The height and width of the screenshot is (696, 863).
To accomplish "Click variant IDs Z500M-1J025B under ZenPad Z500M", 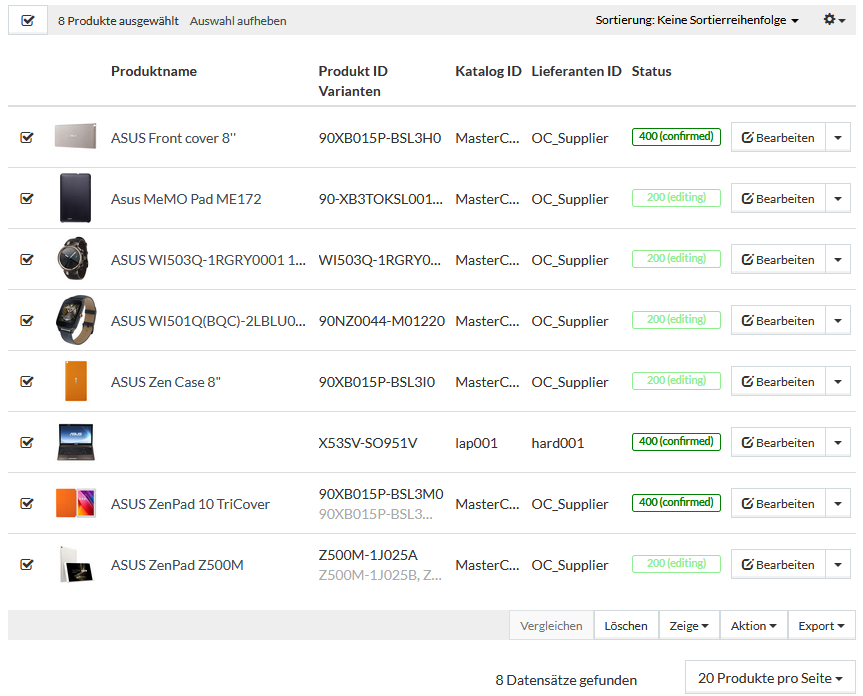I will pos(380,575).
